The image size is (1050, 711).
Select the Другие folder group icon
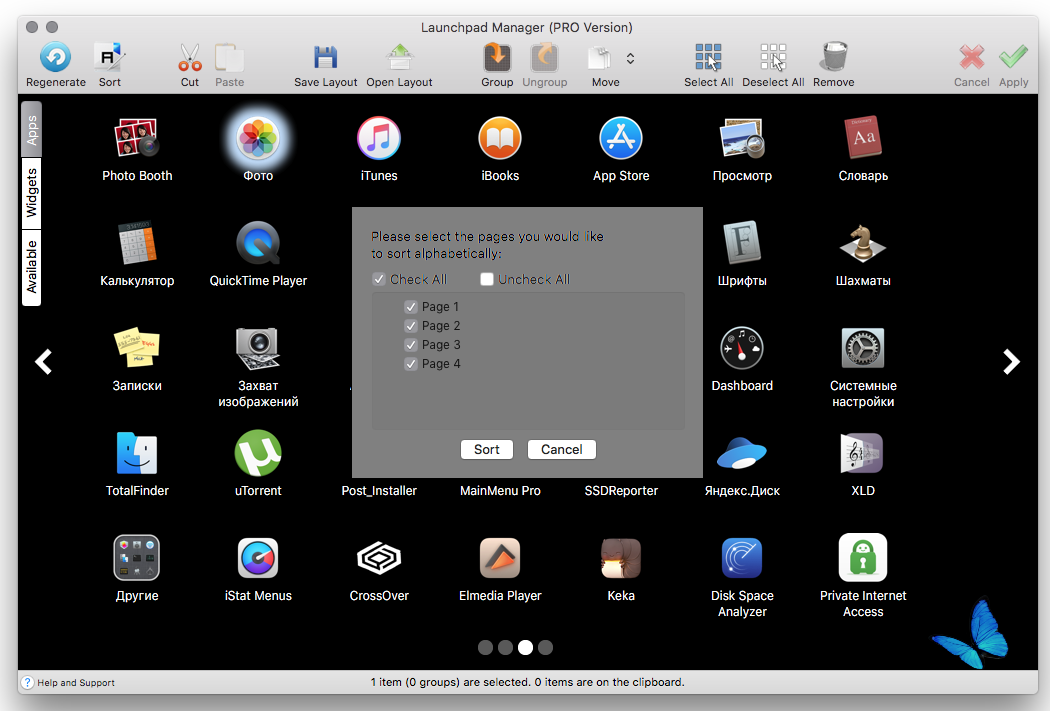137,558
